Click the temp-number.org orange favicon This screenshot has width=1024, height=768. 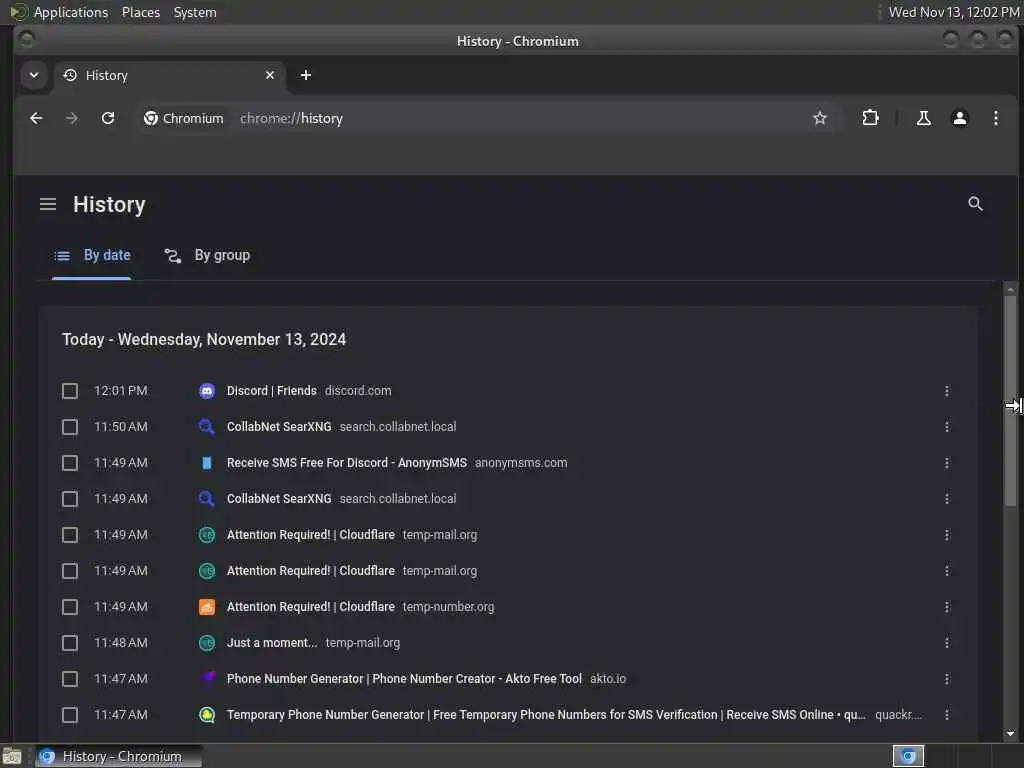click(206, 607)
